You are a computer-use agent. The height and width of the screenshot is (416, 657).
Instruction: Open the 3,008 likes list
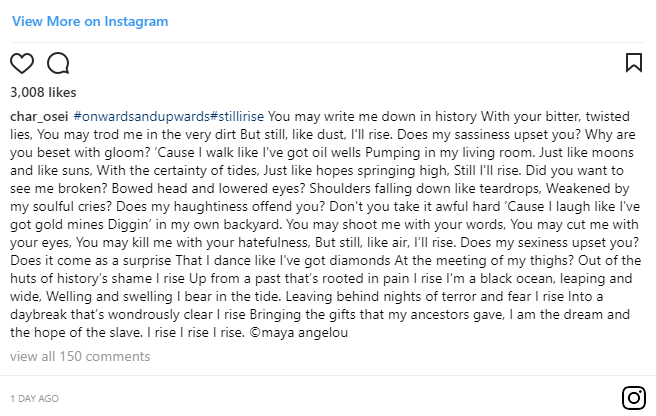[43, 92]
